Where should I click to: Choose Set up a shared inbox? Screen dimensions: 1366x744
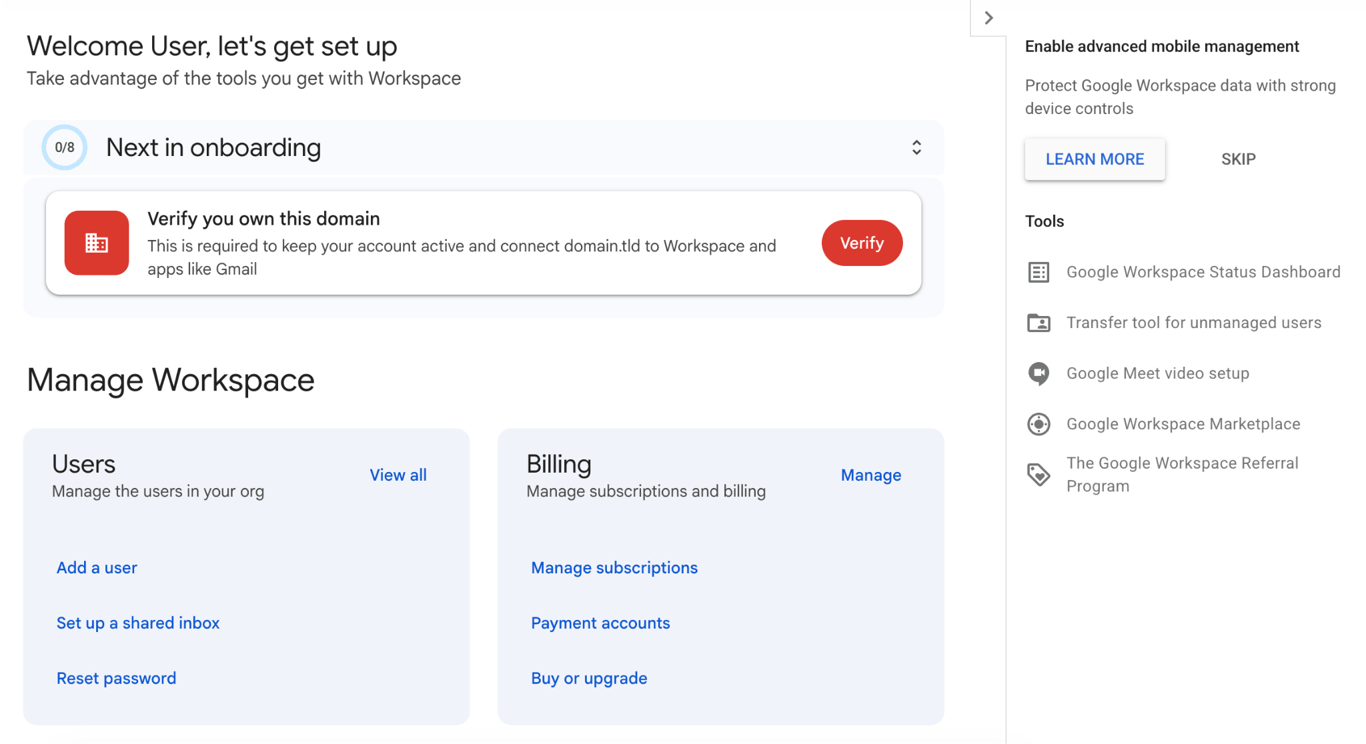point(138,623)
